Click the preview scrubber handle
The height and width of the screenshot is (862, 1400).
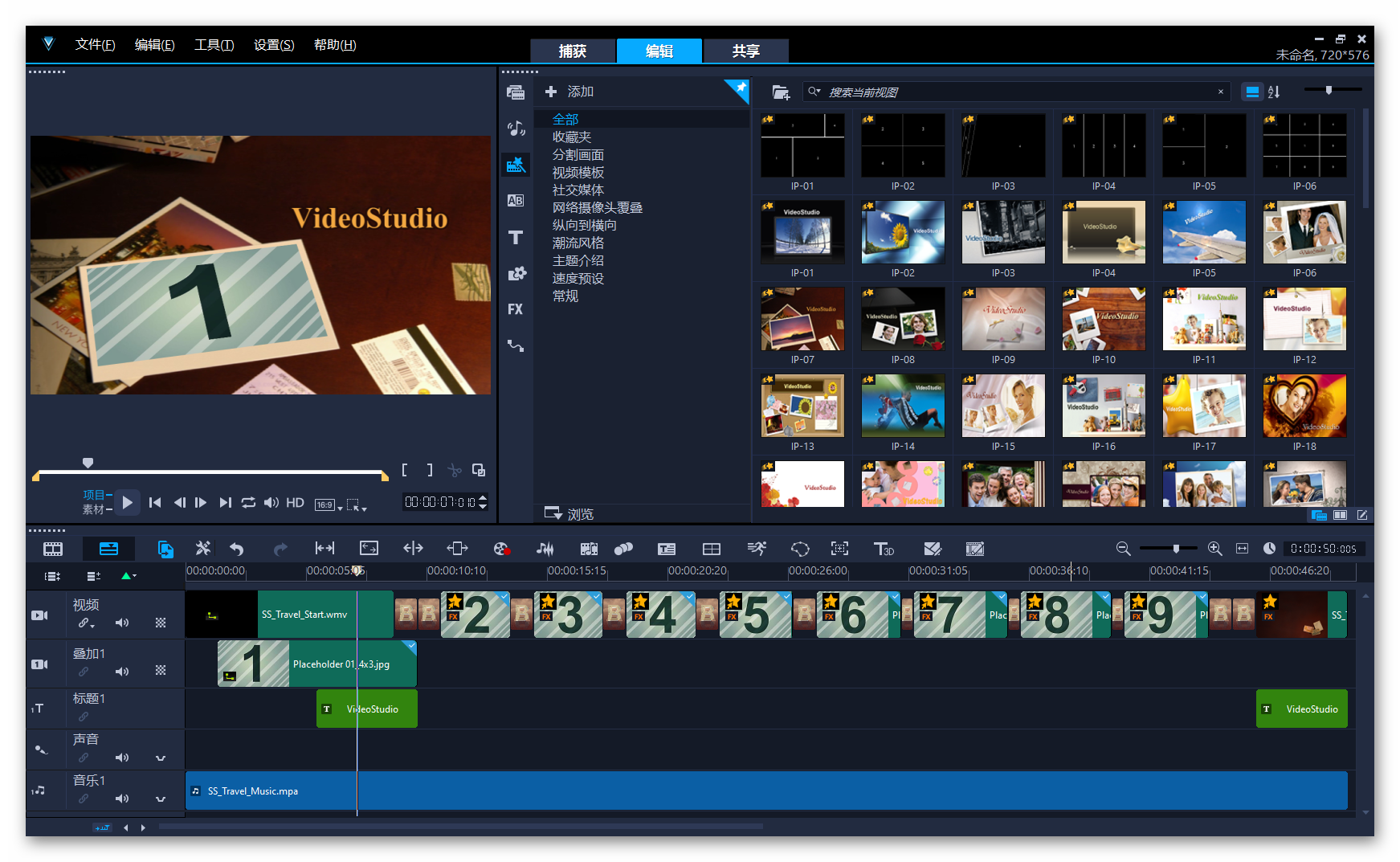(x=88, y=463)
